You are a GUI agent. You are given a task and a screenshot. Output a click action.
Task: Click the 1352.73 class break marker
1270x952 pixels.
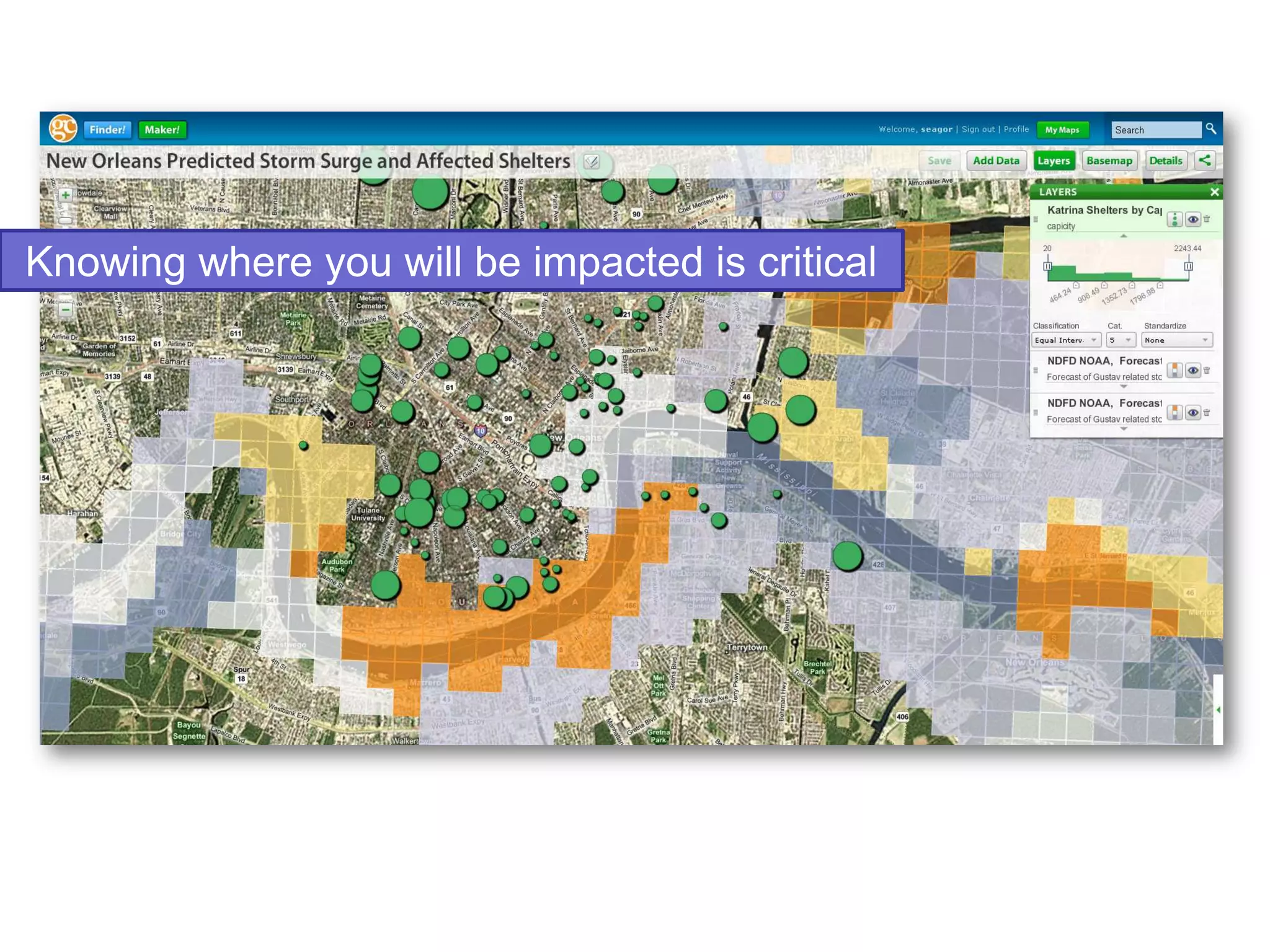[1132, 285]
